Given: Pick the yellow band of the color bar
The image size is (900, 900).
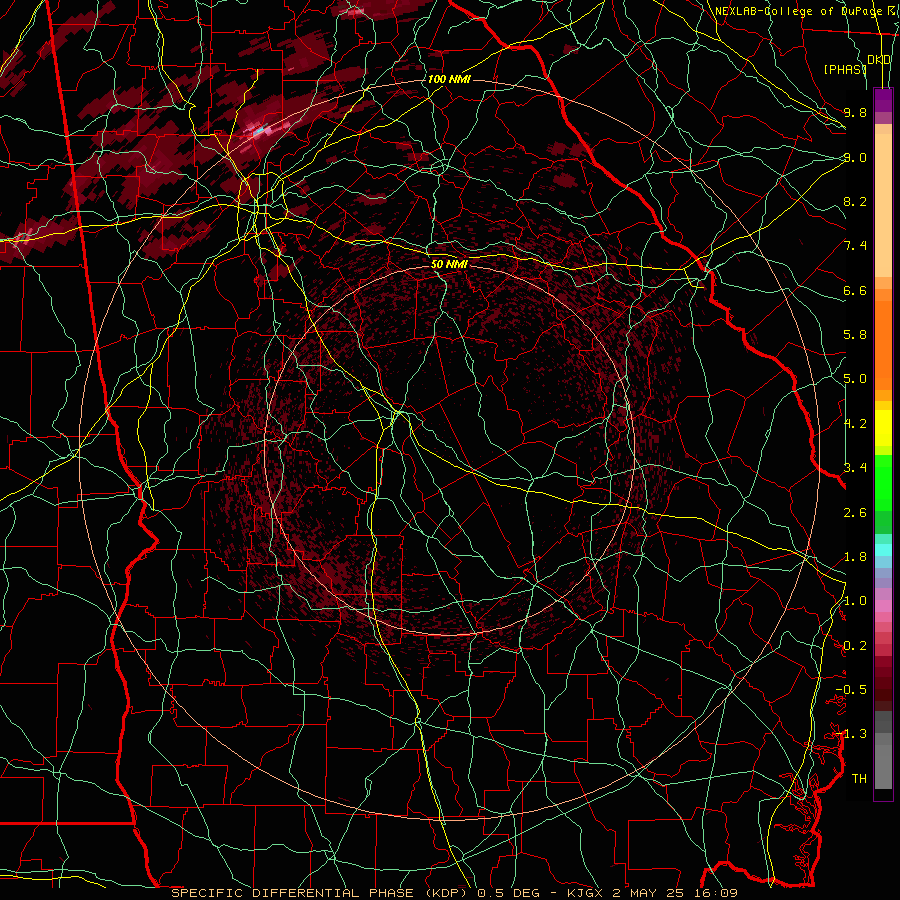Looking at the screenshot, I should coord(883,428).
